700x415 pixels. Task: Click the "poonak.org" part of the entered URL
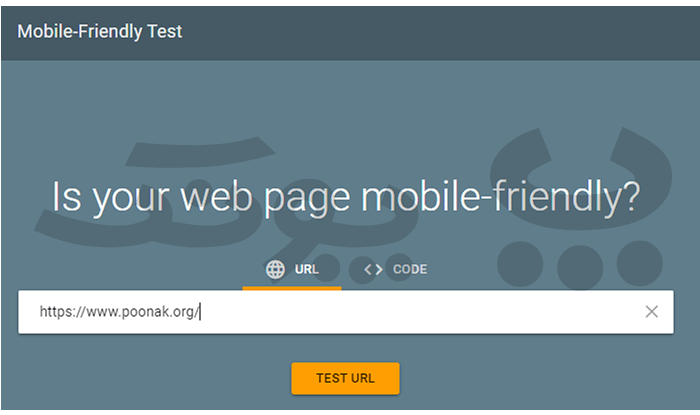[x=157, y=311]
